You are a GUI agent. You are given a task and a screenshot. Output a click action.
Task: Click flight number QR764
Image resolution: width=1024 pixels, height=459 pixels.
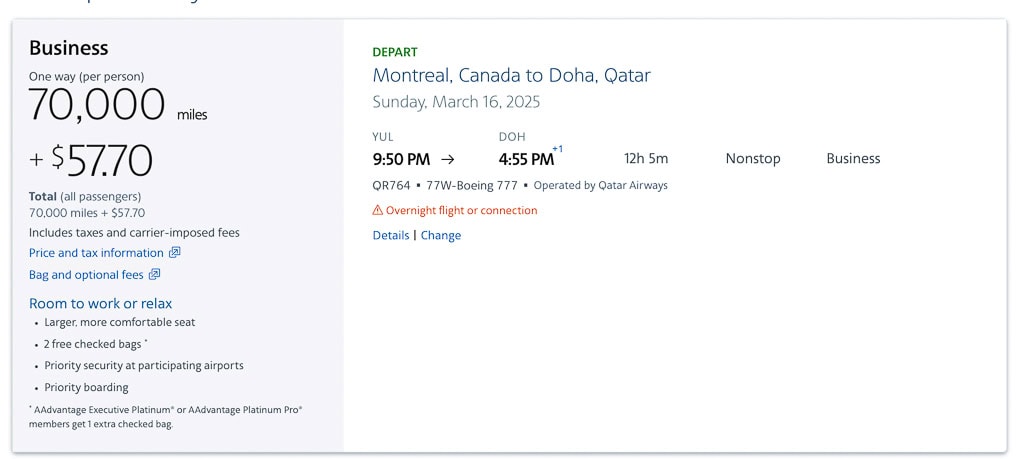[x=392, y=185]
